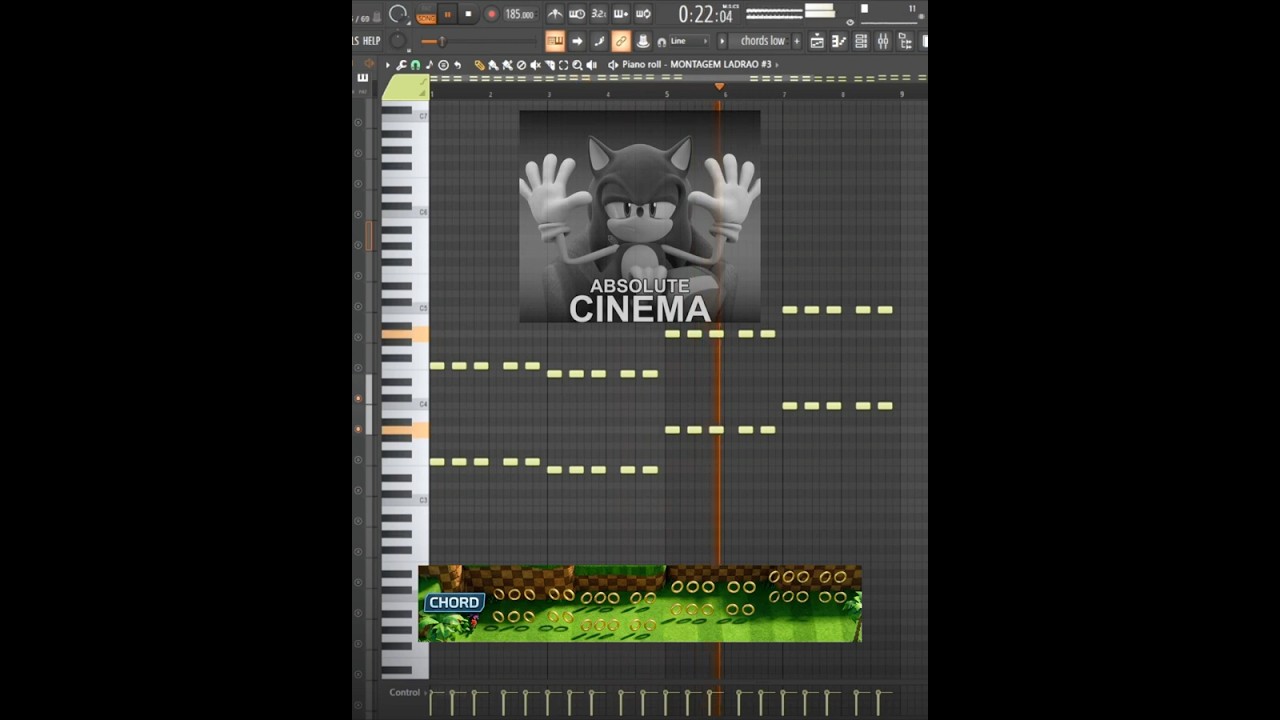
Task: Click the Absolute Cinema Sonic thumbnail
Action: (x=640, y=217)
